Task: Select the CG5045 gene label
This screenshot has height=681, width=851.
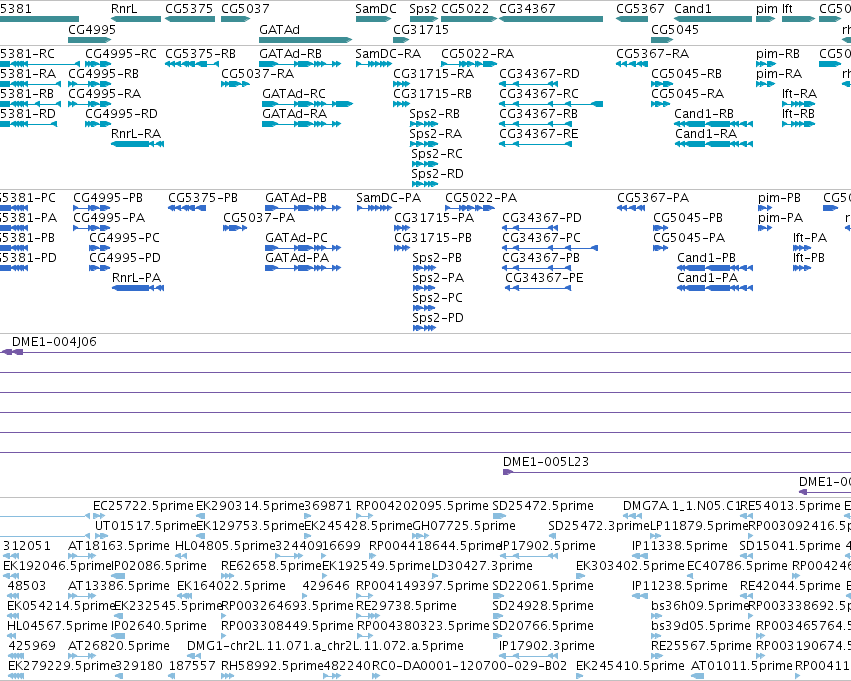Action: 675,29
